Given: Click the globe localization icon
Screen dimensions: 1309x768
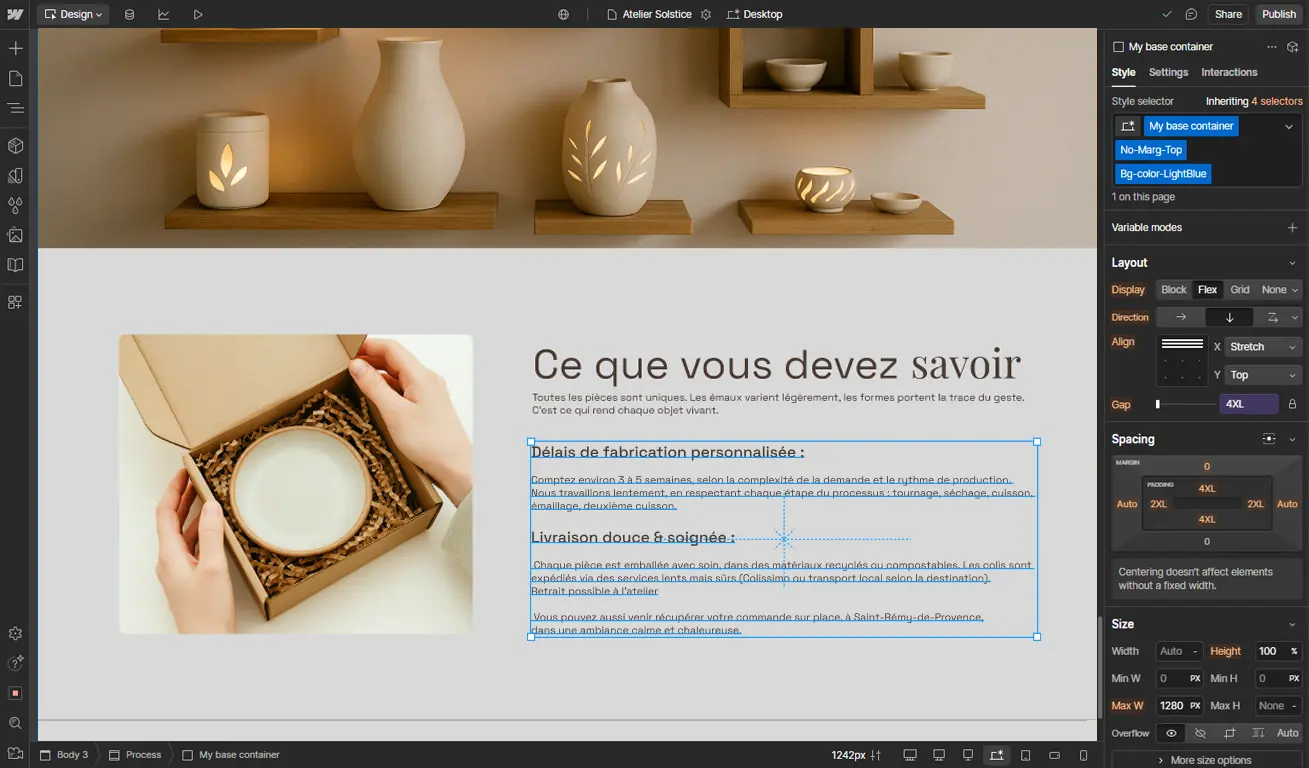Looking at the screenshot, I should point(564,14).
